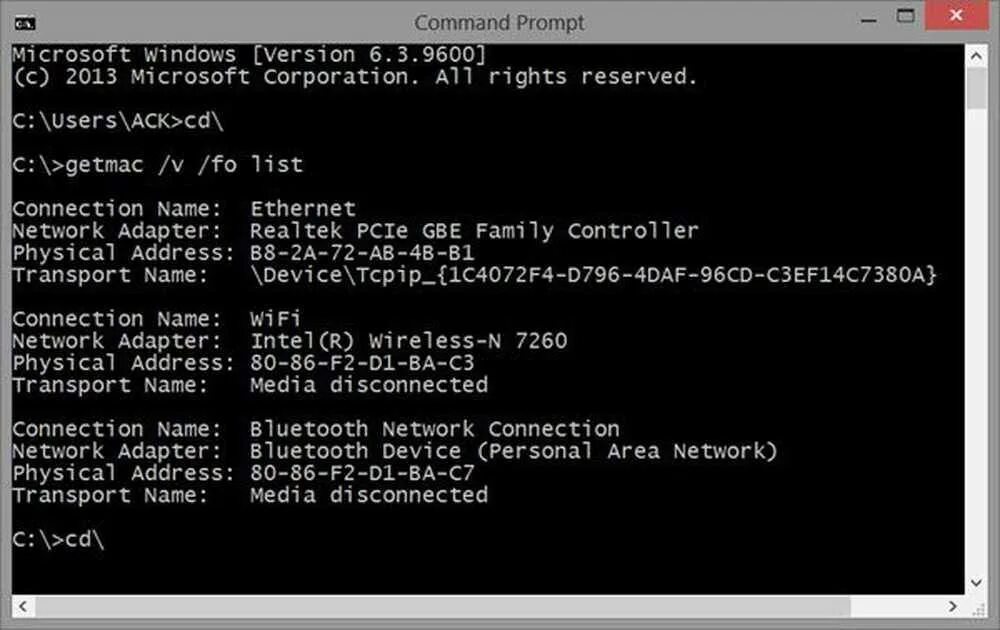The width and height of the screenshot is (1000, 630).
Task: Close the Command Prompt window
Action: click(x=963, y=17)
